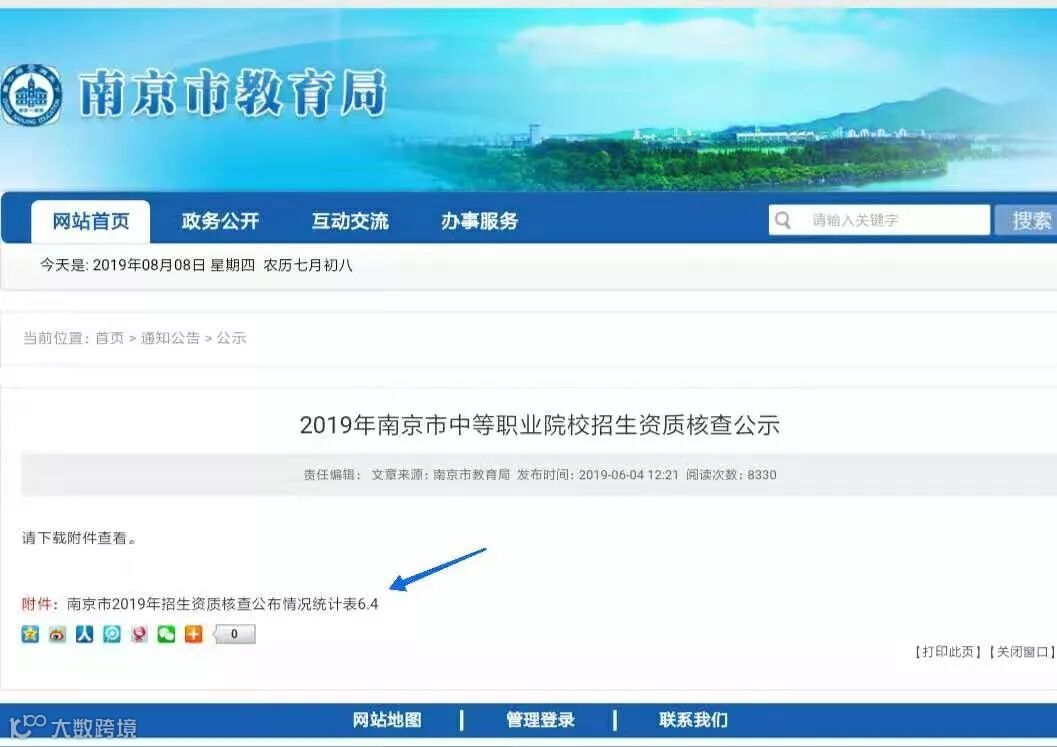Click the magnifier icon in the search box
Viewport: 1057px width, 747px height.
pos(783,220)
